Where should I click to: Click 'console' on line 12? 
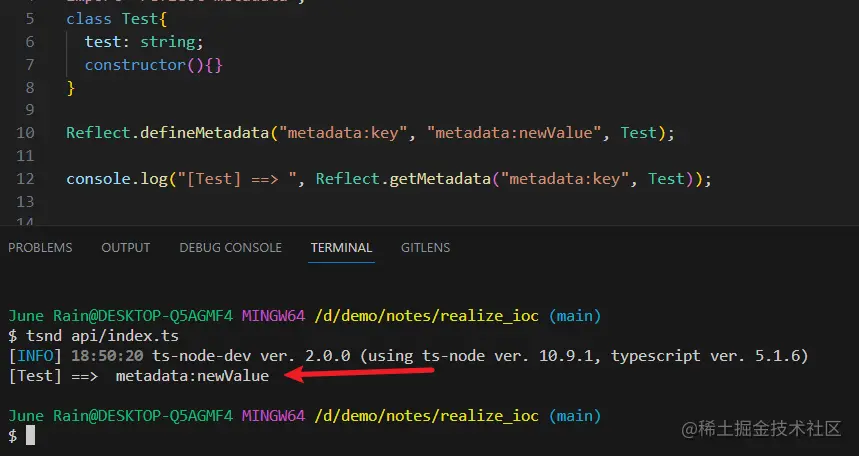click(98, 179)
